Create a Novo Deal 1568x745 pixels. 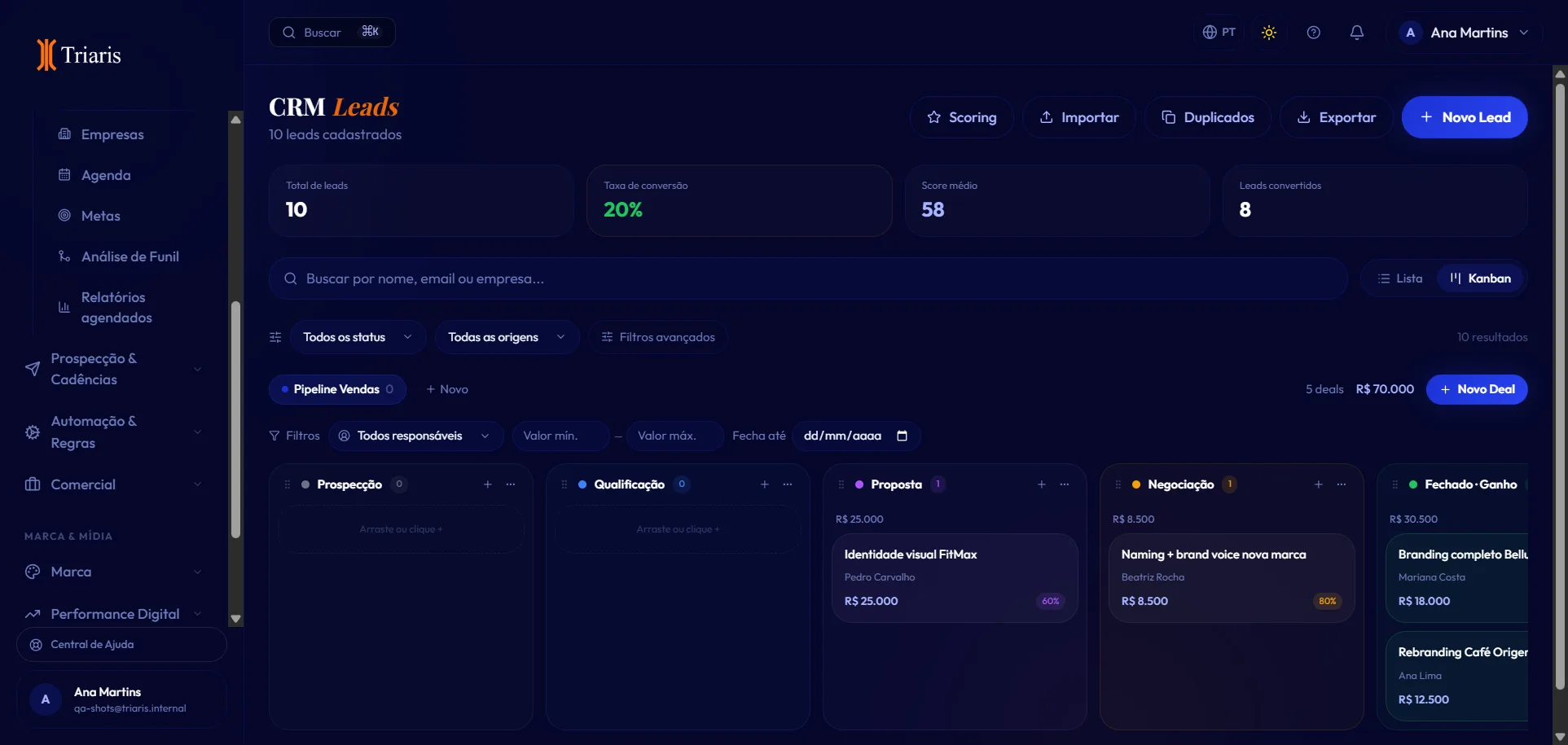point(1477,389)
